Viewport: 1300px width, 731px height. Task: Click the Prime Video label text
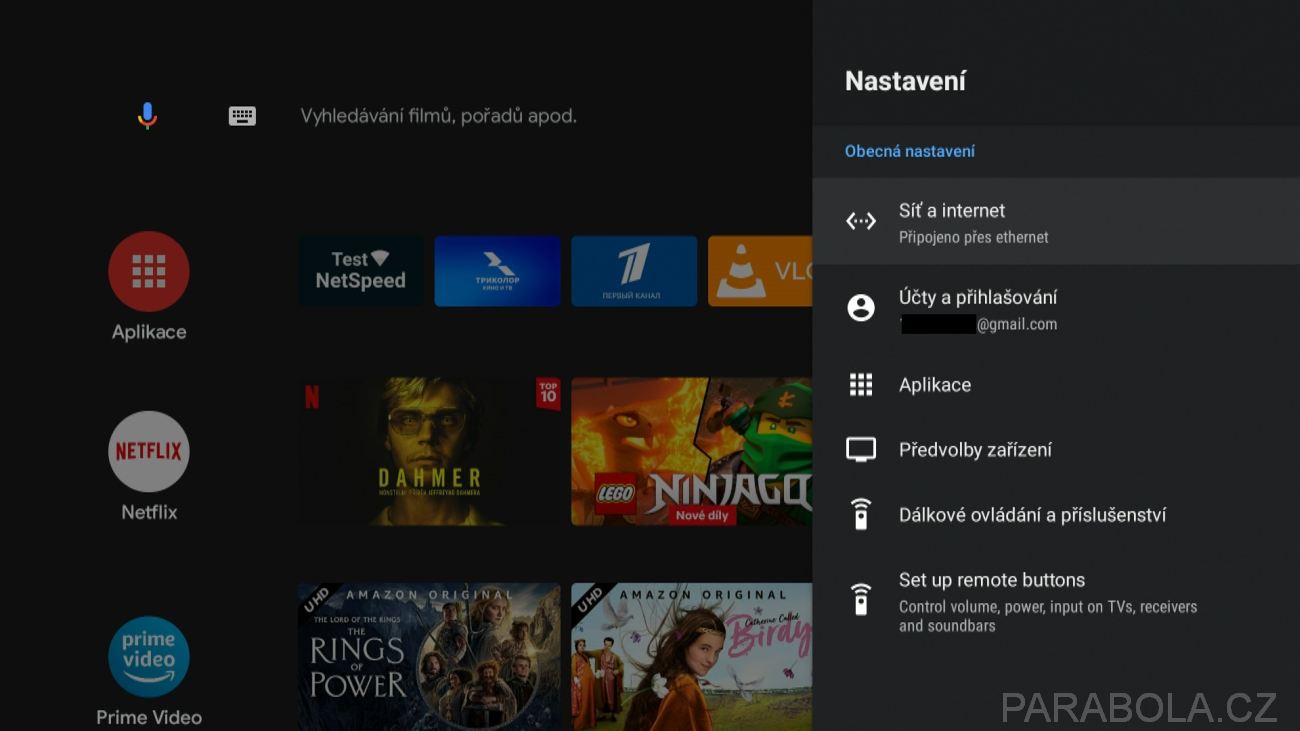tap(149, 717)
